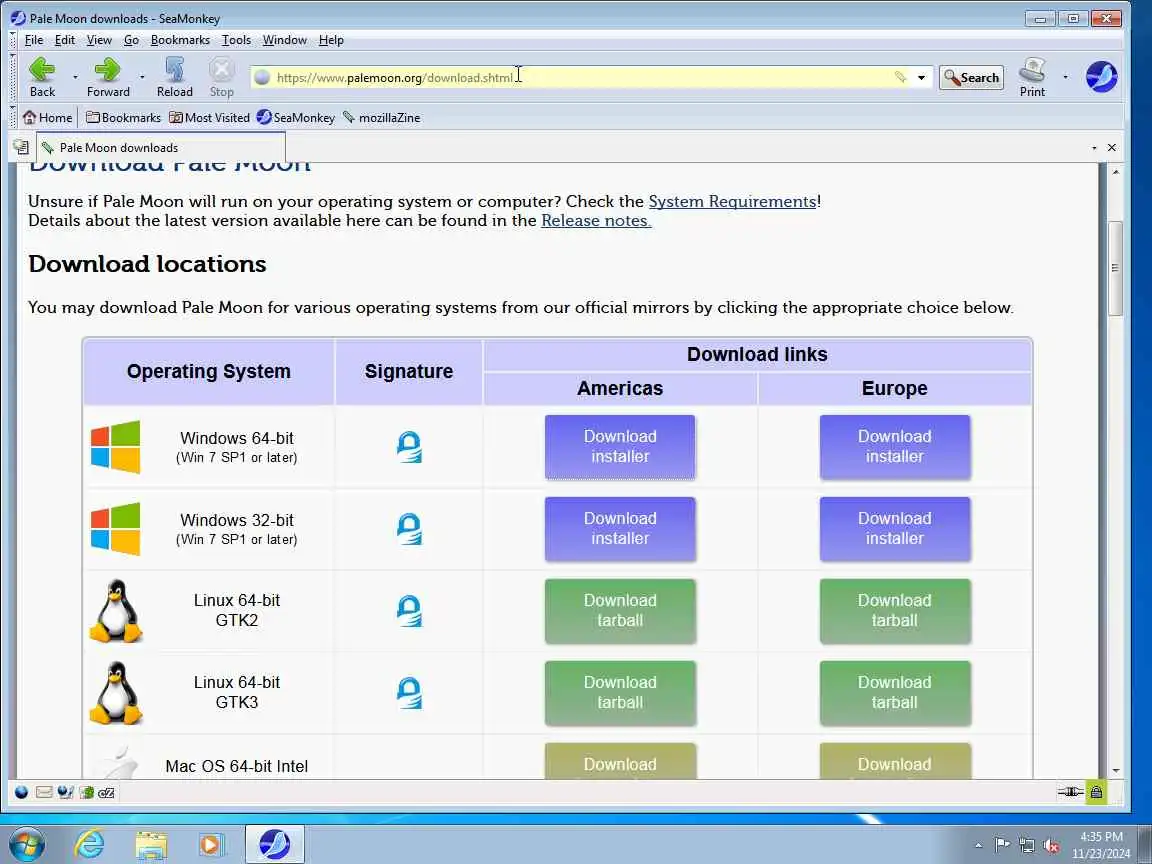Expand the Print button dropdown arrow
The width and height of the screenshot is (1152, 864).
[1065, 76]
